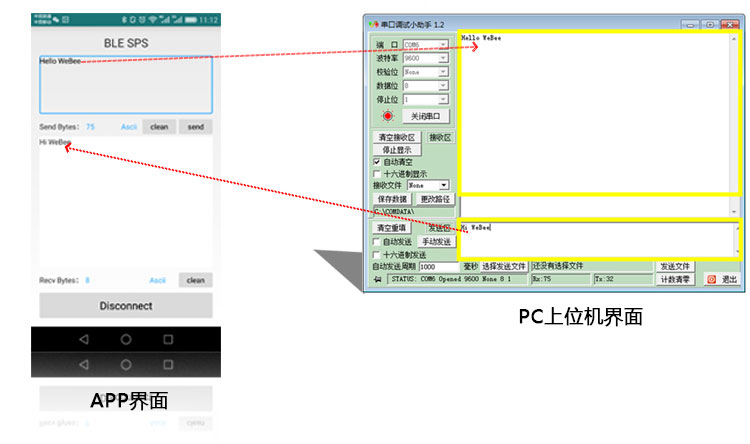
Task: Tap the battery icon in phone status bar
Action: pos(191,20)
